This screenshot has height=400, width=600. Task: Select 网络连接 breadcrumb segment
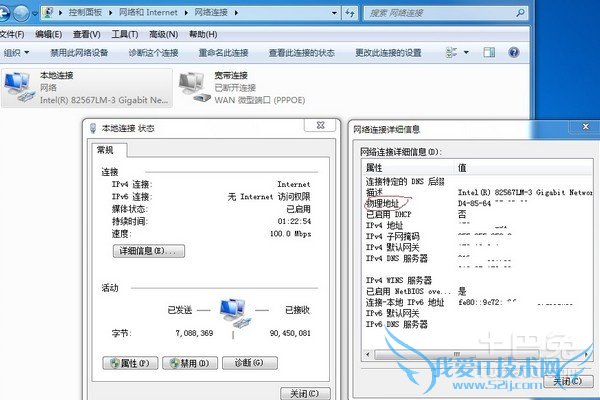[x=211, y=13]
